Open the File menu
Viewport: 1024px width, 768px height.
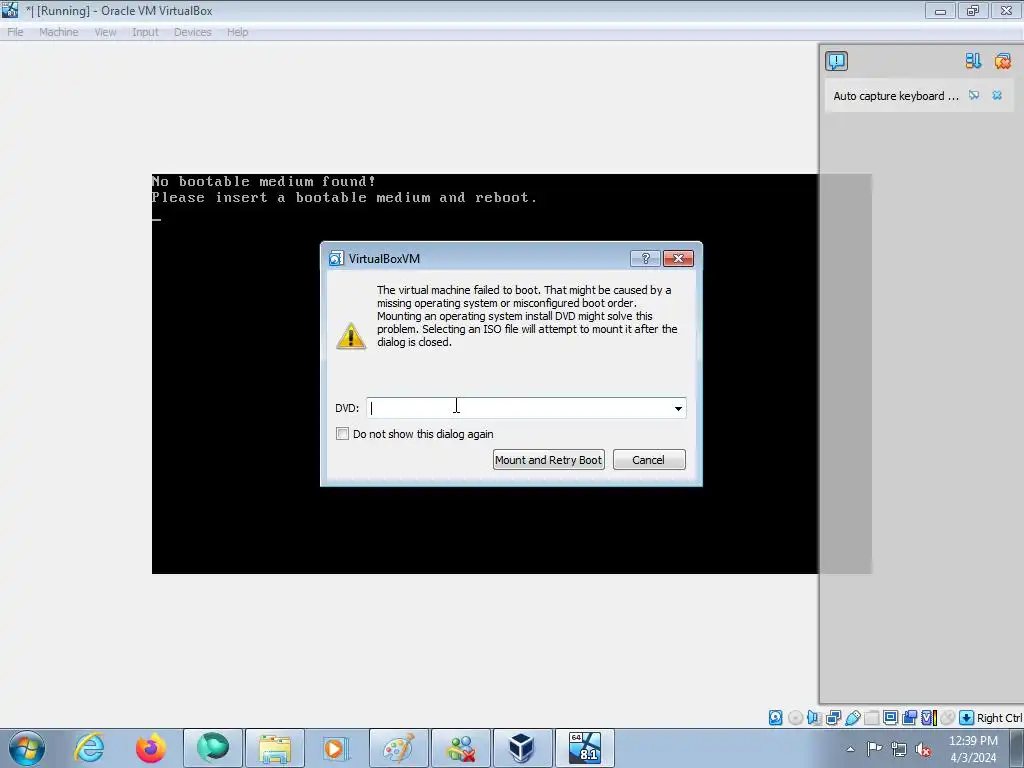15,32
